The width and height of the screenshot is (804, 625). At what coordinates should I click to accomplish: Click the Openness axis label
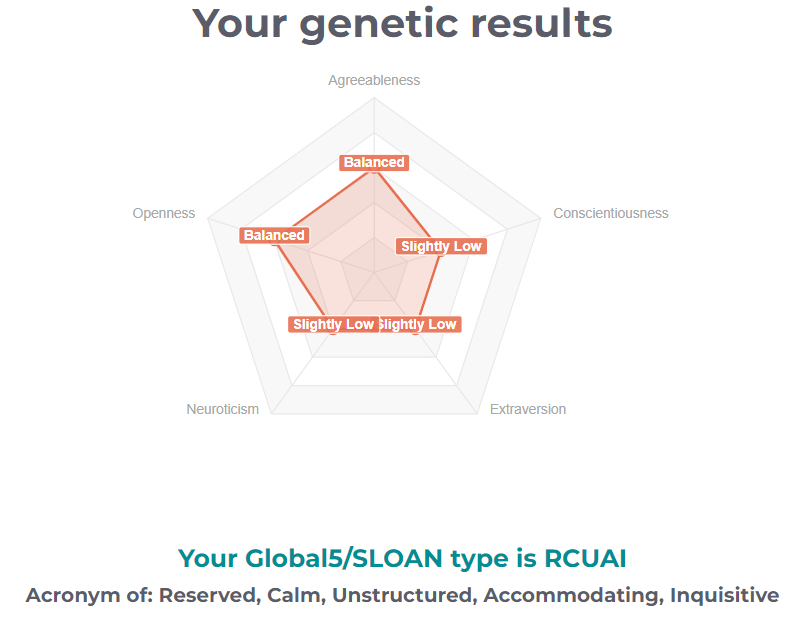(x=164, y=213)
